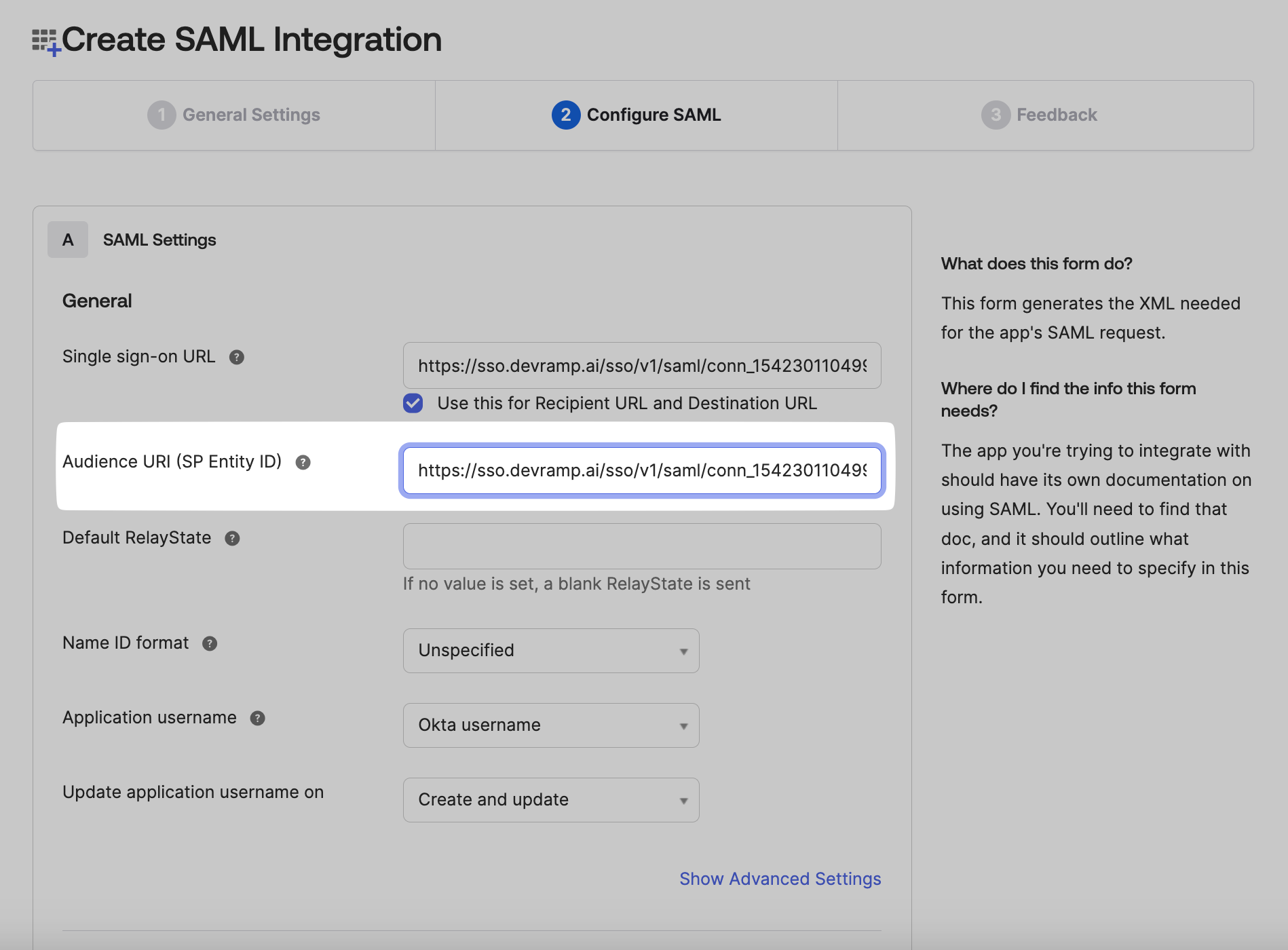The width and height of the screenshot is (1288, 950).
Task: Click Show Advanced Settings link
Action: click(780, 879)
